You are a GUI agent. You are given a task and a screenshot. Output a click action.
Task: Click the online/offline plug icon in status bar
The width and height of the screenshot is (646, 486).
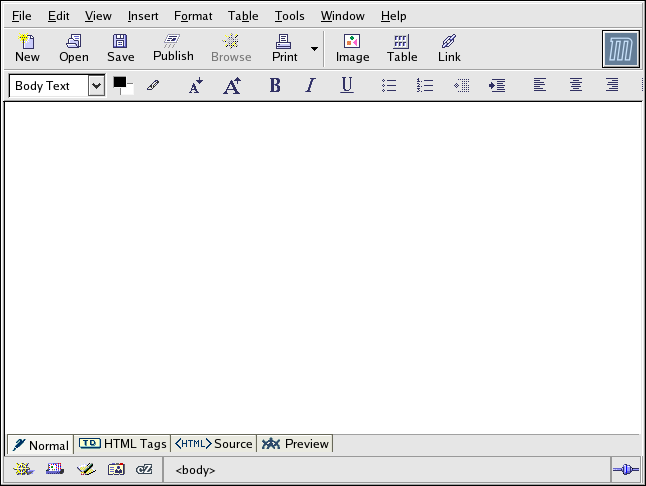pos(626,469)
